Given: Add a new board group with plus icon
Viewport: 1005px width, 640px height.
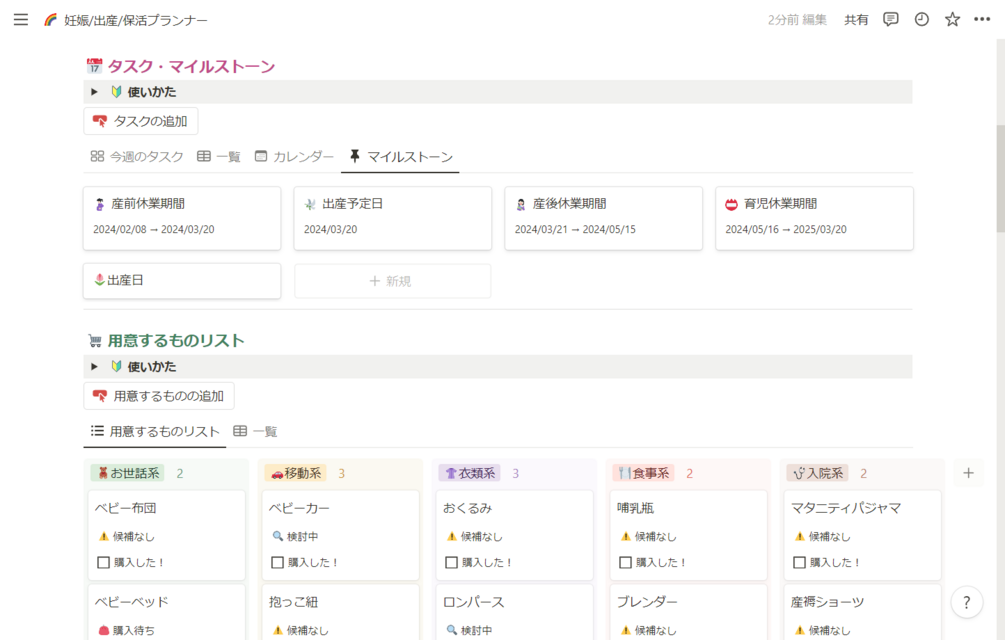Looking at the screenshot, I should click(968, 473).
